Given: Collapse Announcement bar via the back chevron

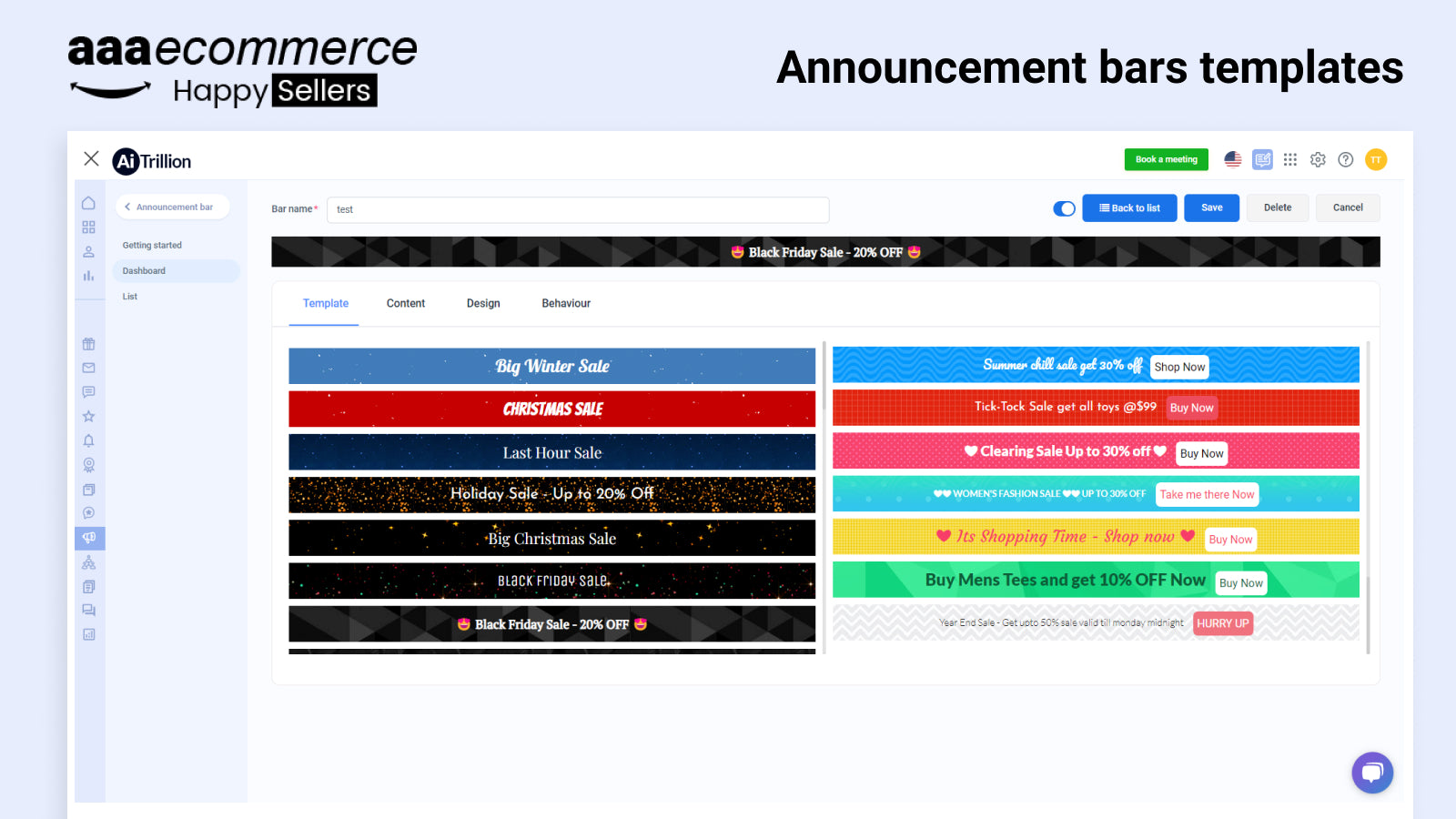Looking at the screenshot, I should [126, 207].
